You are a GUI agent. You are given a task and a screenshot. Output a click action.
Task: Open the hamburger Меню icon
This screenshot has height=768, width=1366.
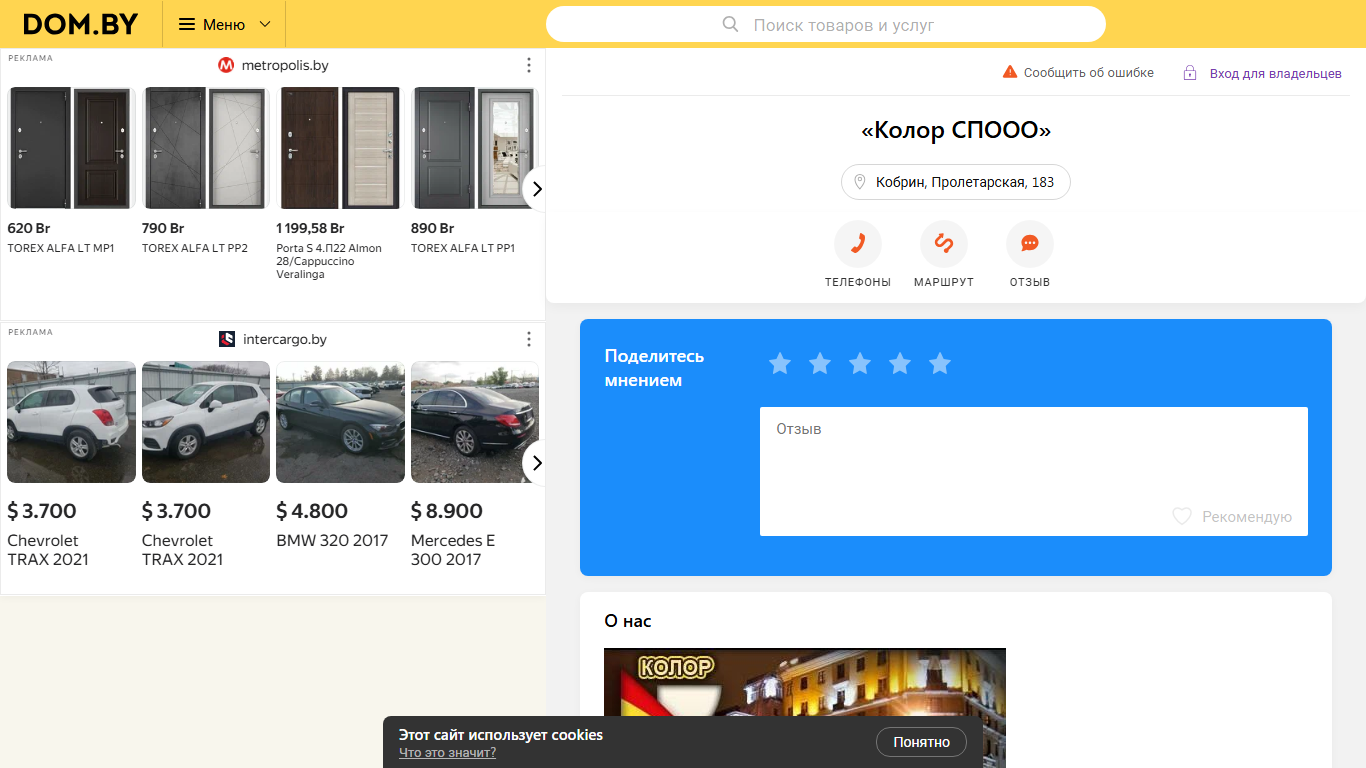(187, 24)
